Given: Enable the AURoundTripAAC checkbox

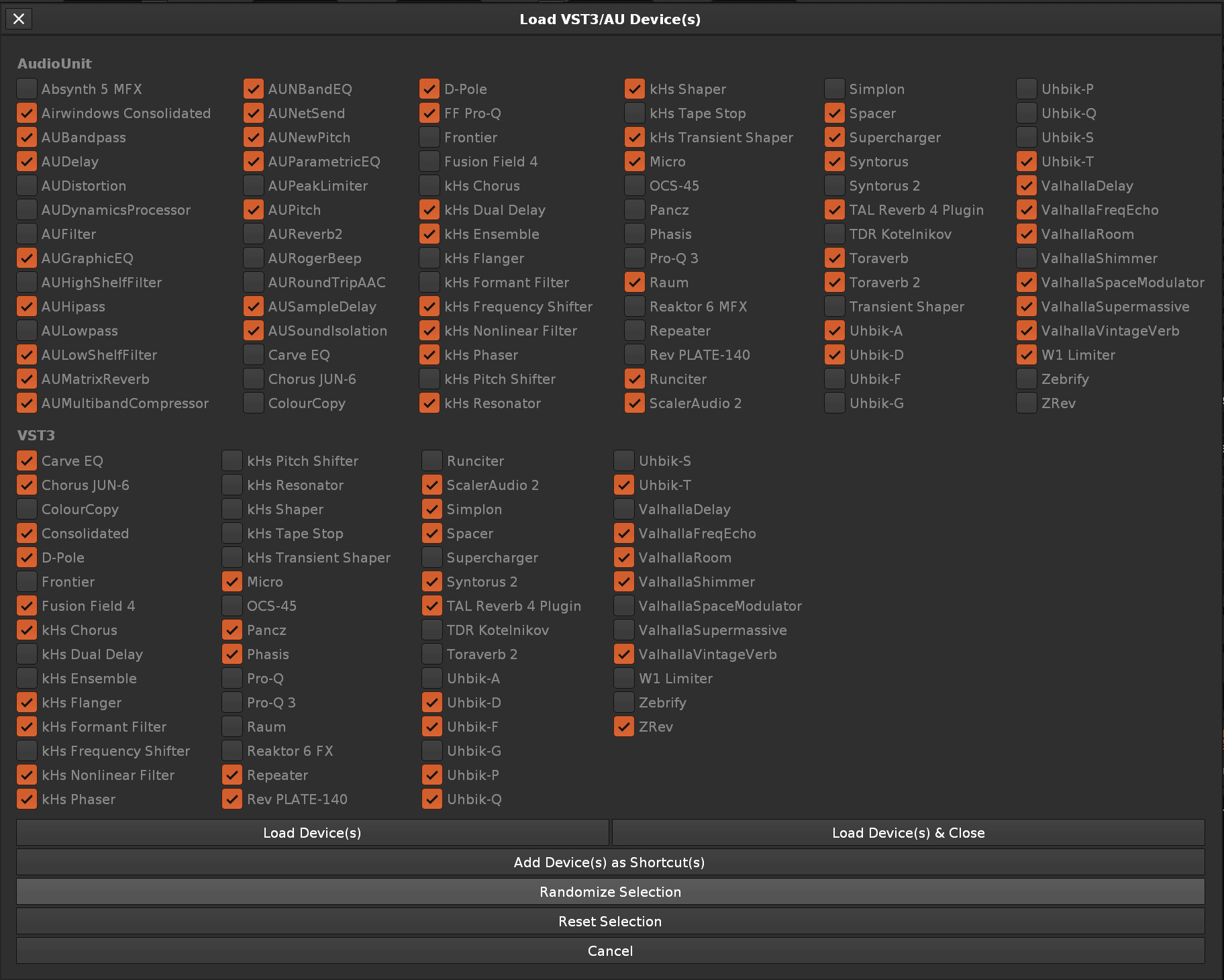Looking at the screenshot, I should coord(254,283).
